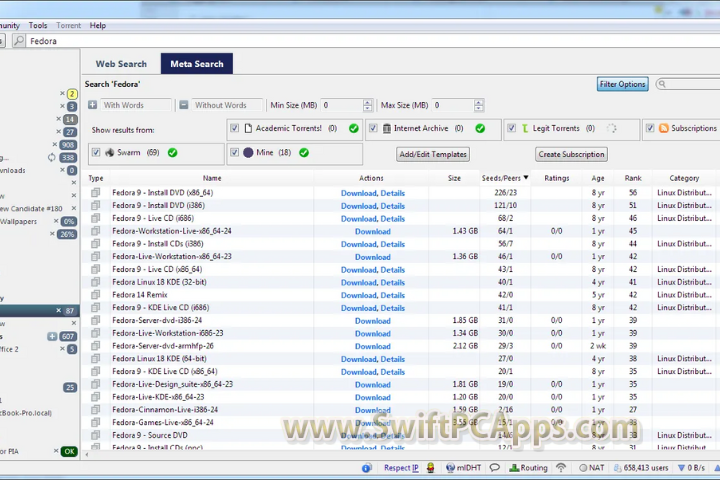Click the wifi signal icon in the status bar
Screen dimensions: 720x480
[x=561, y=468]
